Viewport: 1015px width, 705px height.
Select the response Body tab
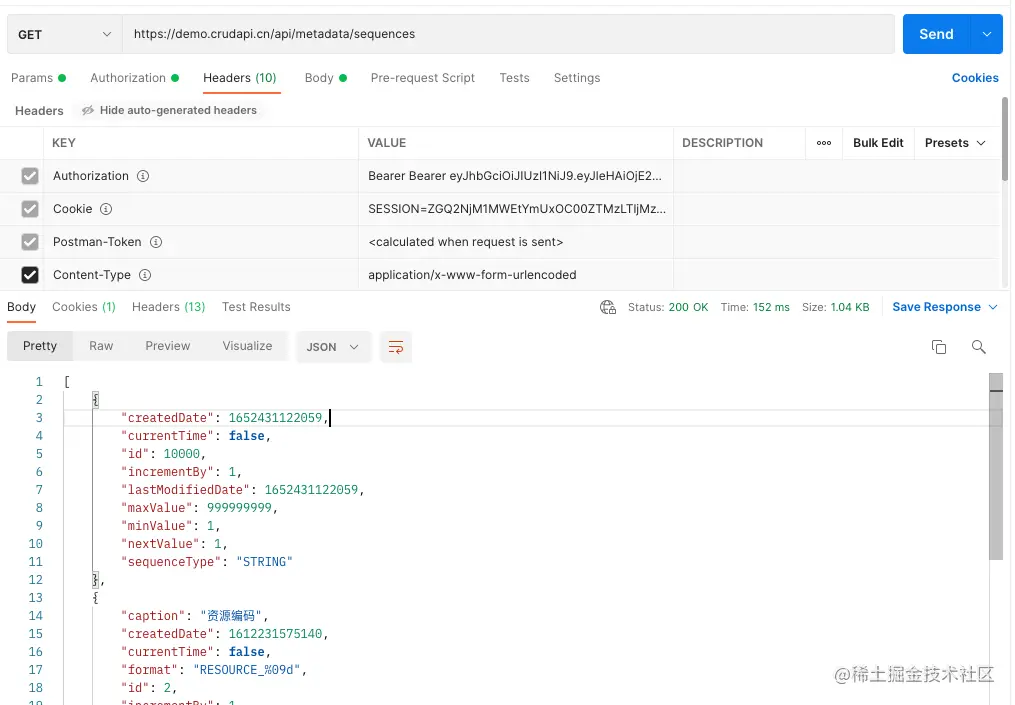tap(21, 307)
